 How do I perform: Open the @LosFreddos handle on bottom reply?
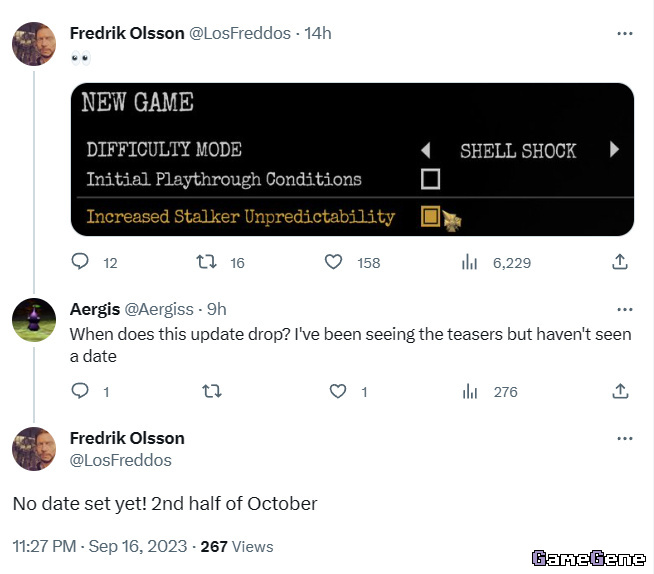(121, 461)
